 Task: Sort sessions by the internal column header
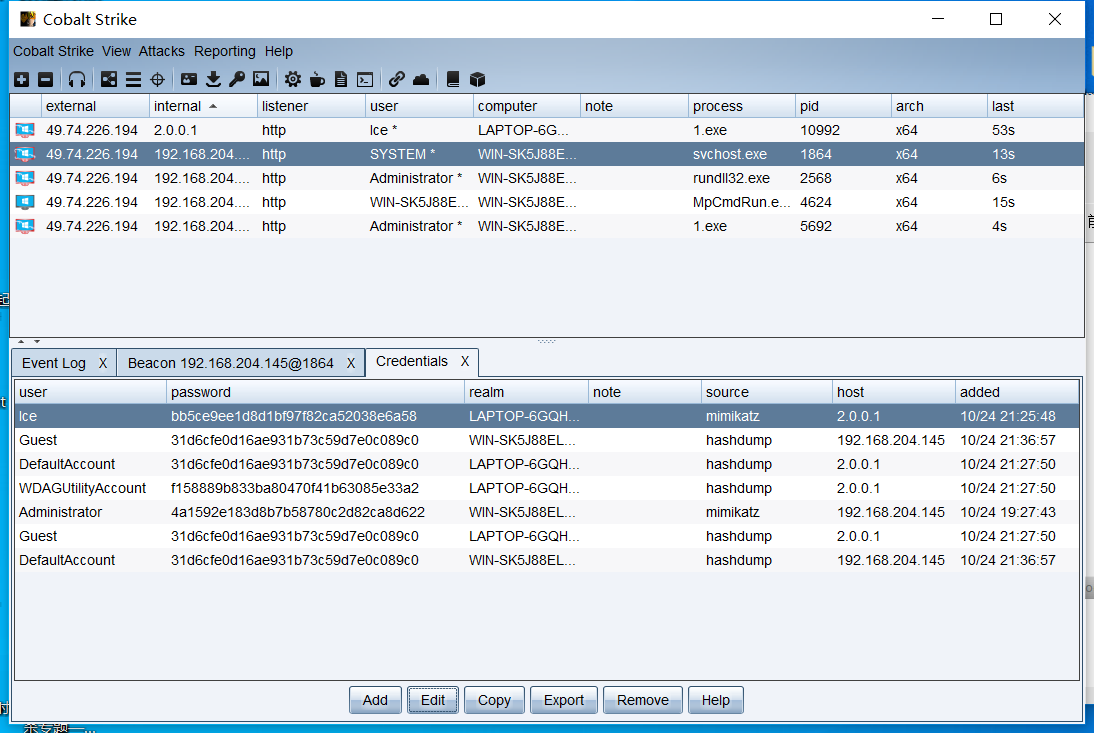tap(203, 106)
